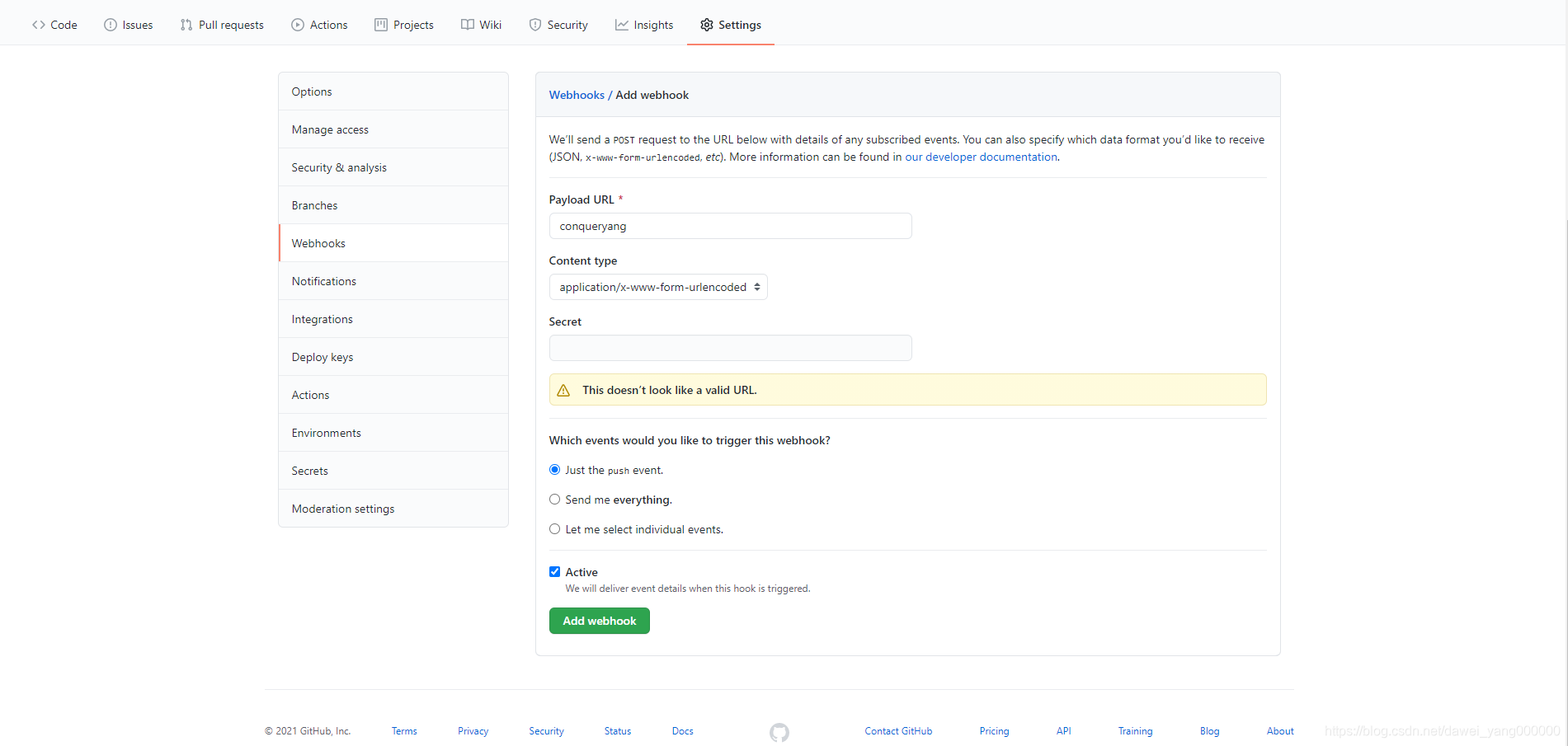Open the Blog footer link

click(x=1209, y=731)
